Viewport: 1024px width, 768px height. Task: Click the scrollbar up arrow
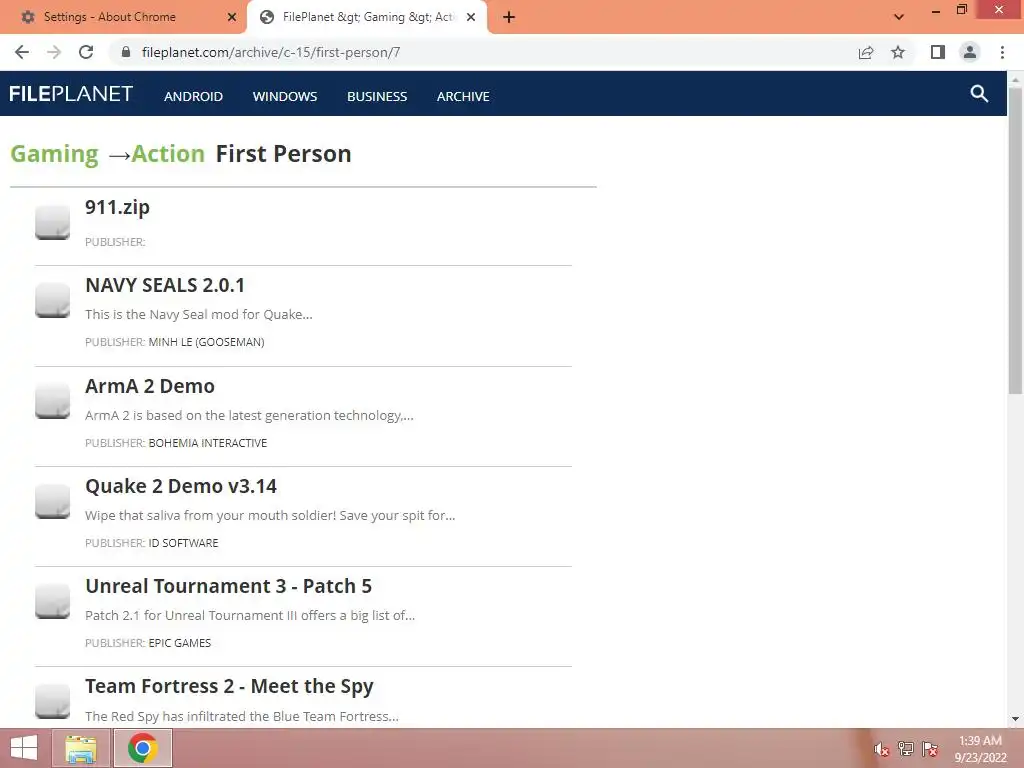point(1015,79)
